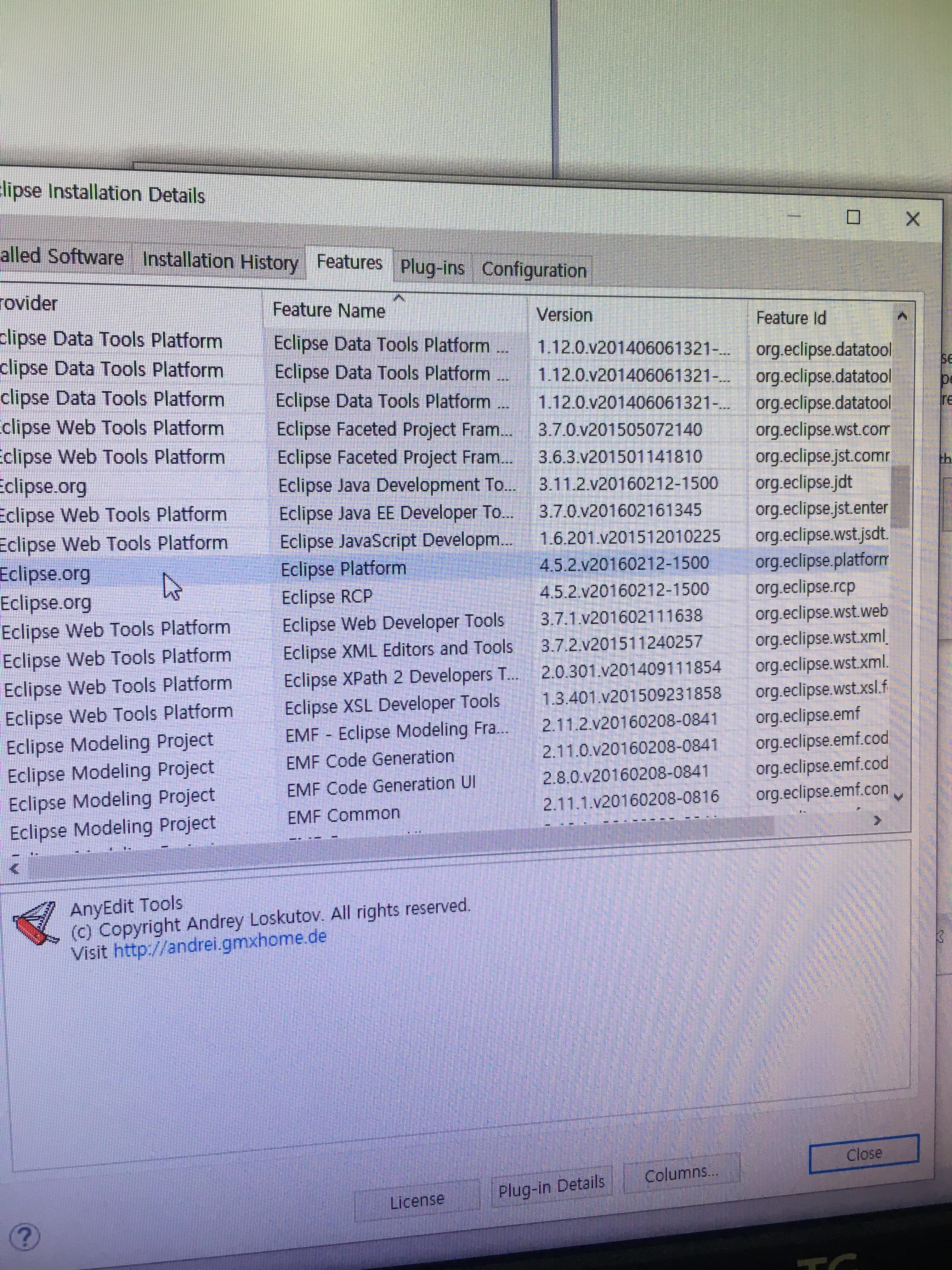Open the Configuration tab
The width and height of the screenshot is (952, 1270).
point(534,270)
